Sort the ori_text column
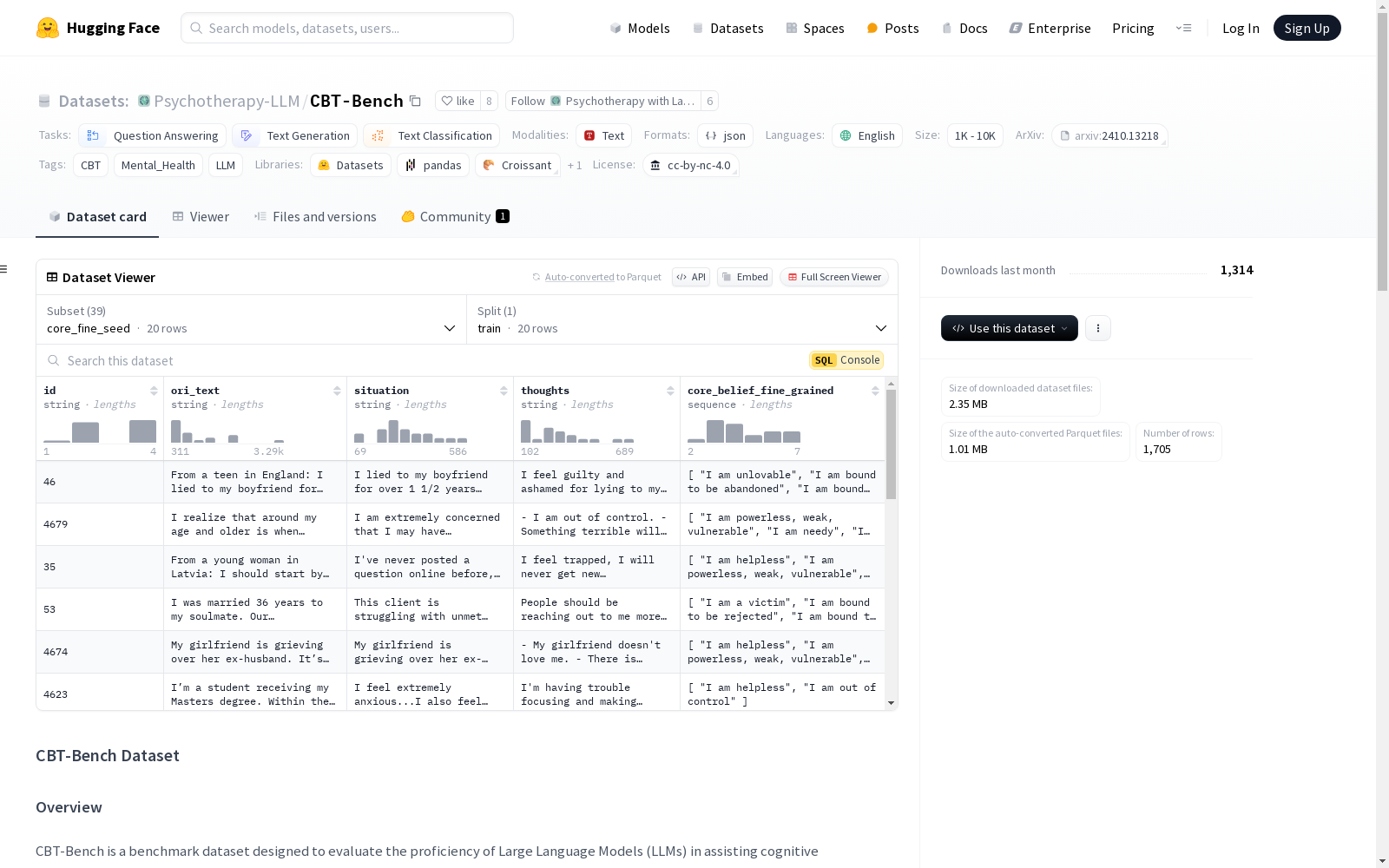Image resolution: width=1389 pixels, height=868 pixels. click(x=337, y=391)
